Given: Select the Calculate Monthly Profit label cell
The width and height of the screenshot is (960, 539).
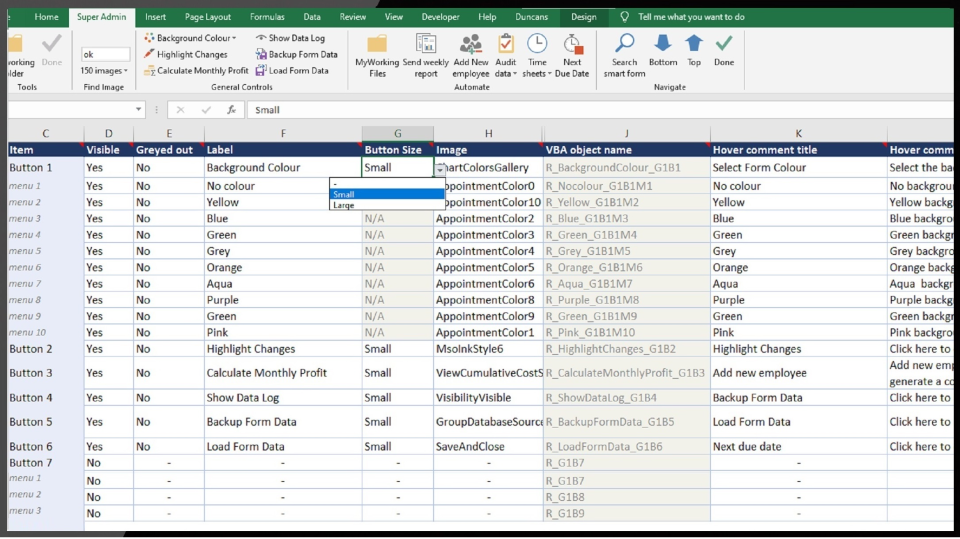Looking at the screenshot, I should [283, 373].
